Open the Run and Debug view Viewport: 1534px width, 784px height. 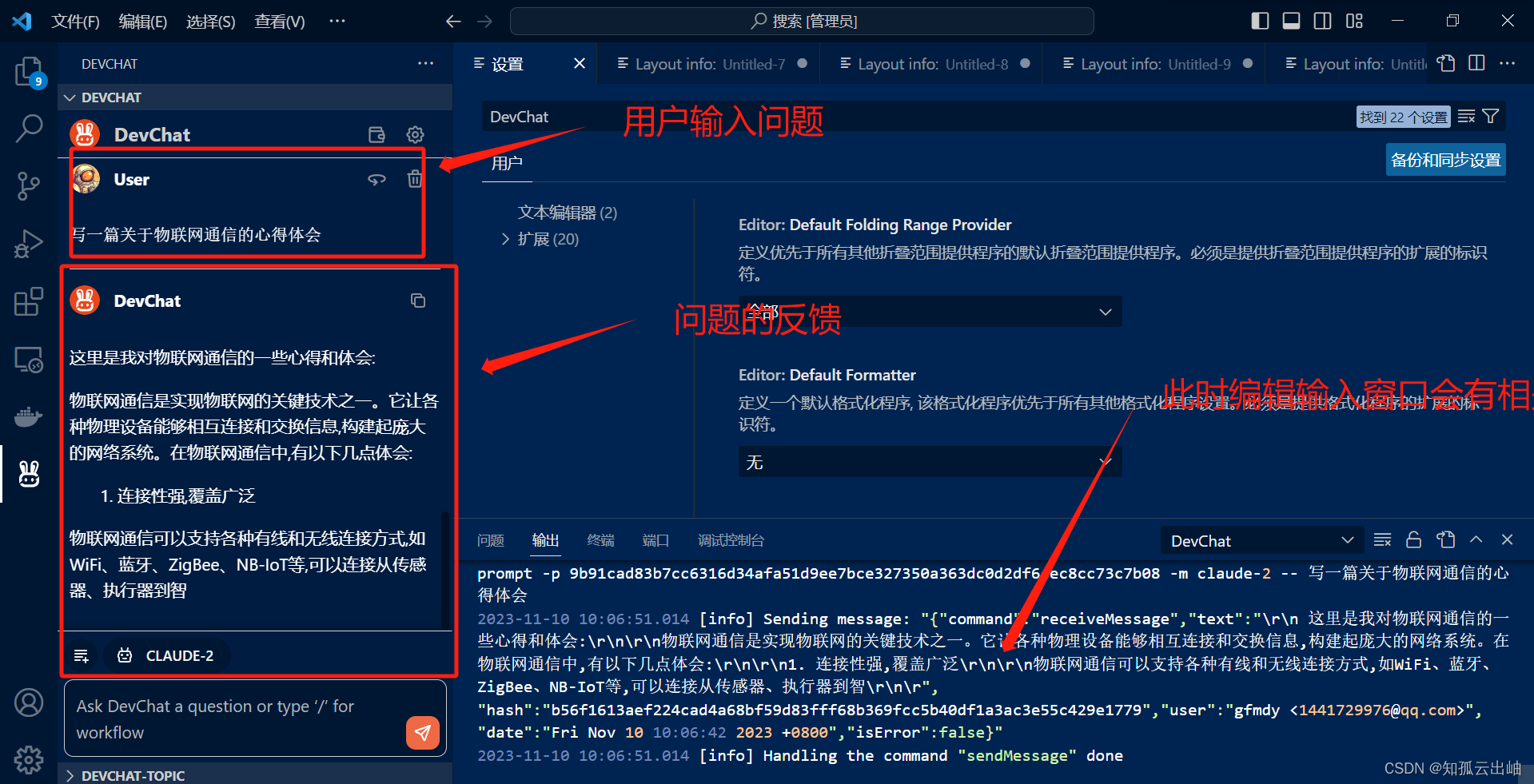29,243
